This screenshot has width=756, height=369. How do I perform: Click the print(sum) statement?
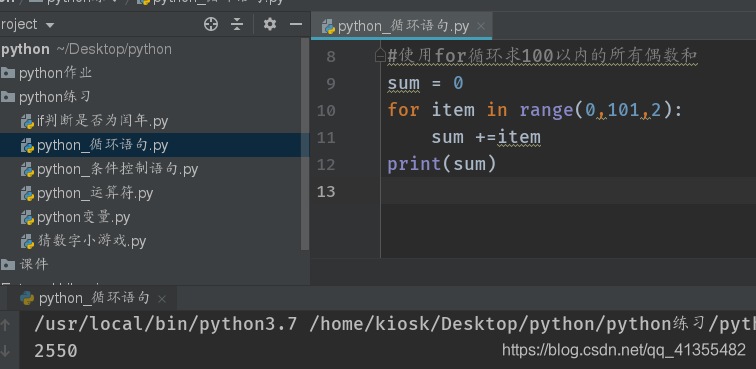pyautogui.click(x=442, y=164)
